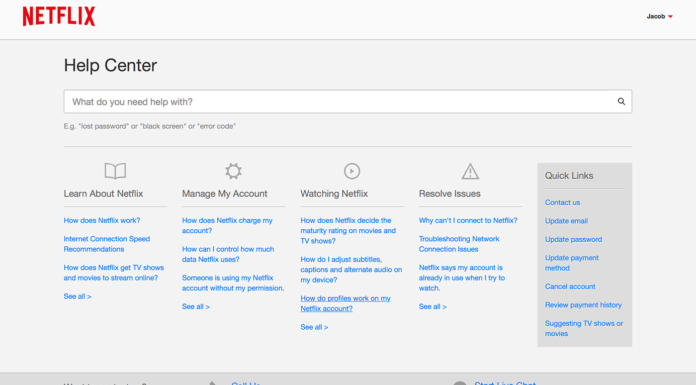Click the search magnifier icon
This screenshot has height=385, width=696.
point(621,102)
